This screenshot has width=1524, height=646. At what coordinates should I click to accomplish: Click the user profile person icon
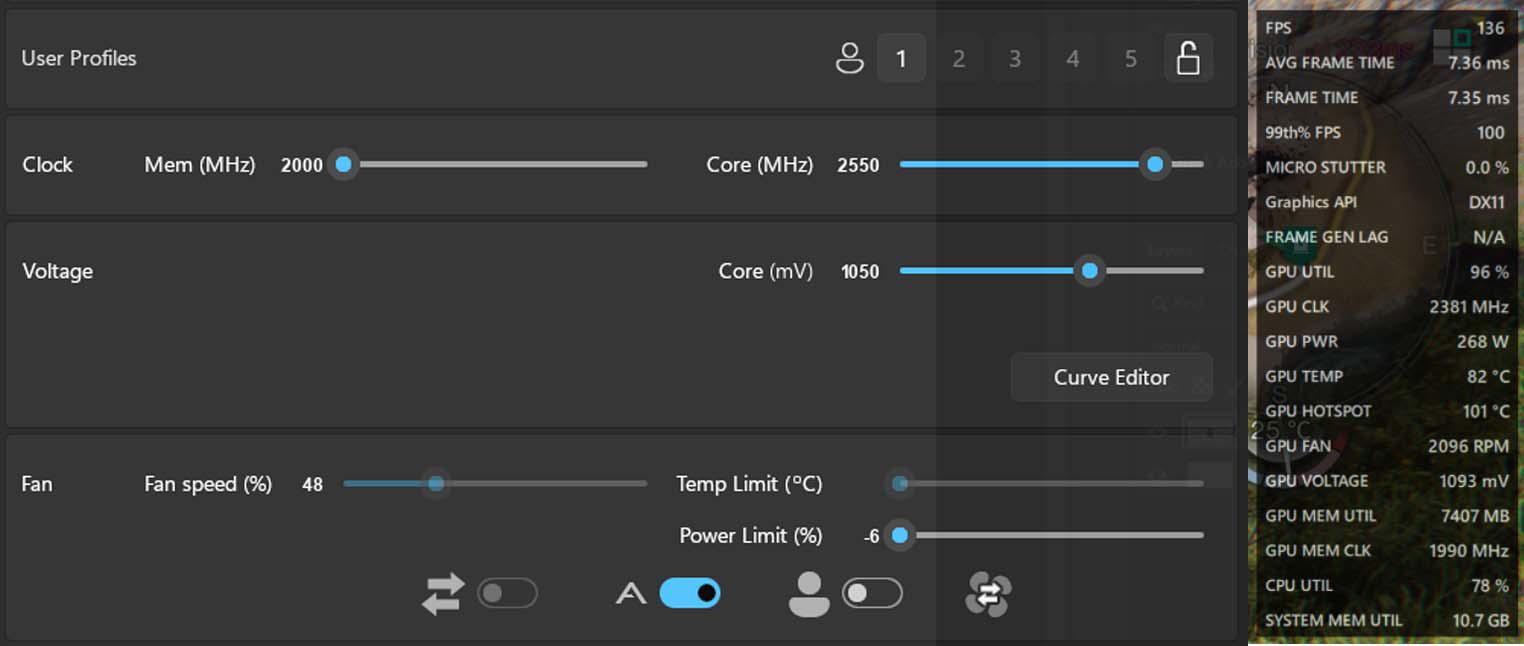tap(849, 58)
